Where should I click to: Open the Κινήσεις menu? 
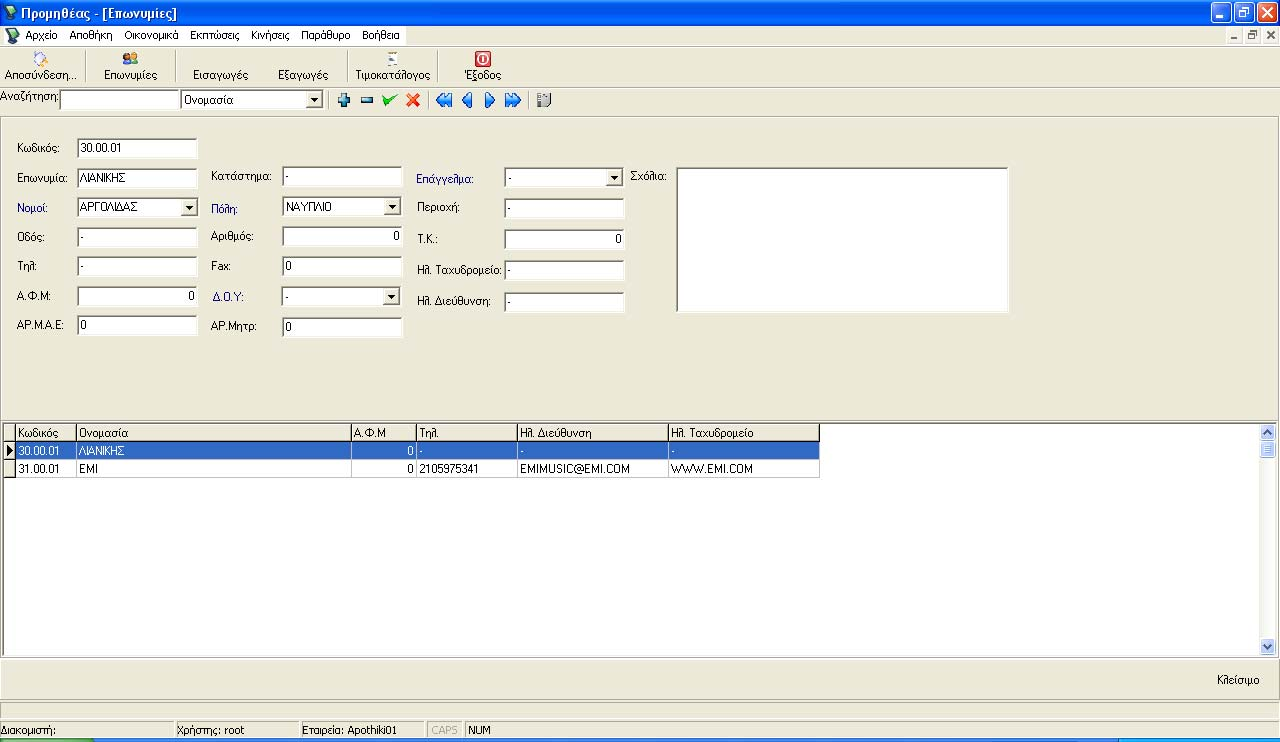click(270, 35)
